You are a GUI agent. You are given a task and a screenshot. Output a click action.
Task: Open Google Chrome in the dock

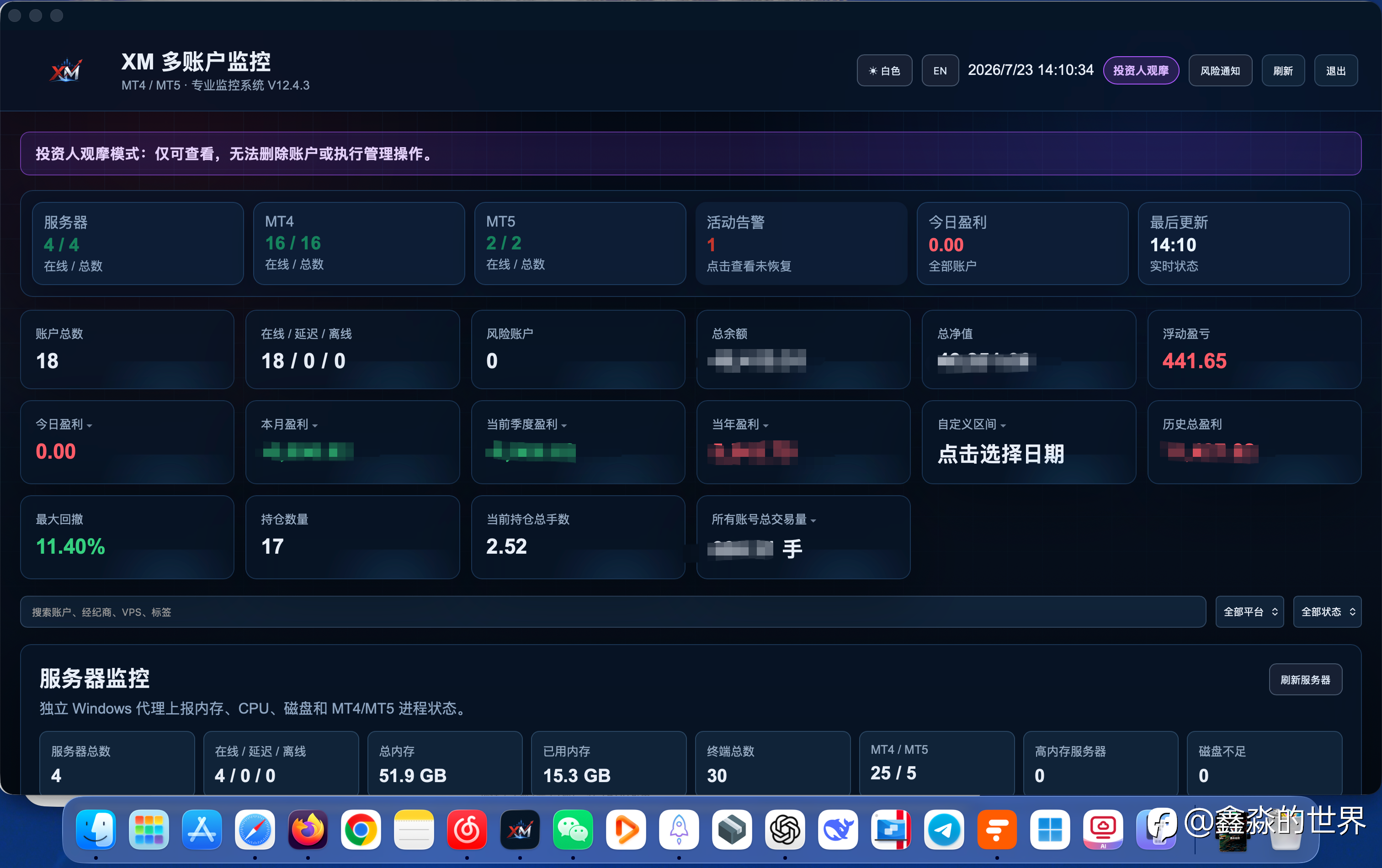[x=361, y=829]
